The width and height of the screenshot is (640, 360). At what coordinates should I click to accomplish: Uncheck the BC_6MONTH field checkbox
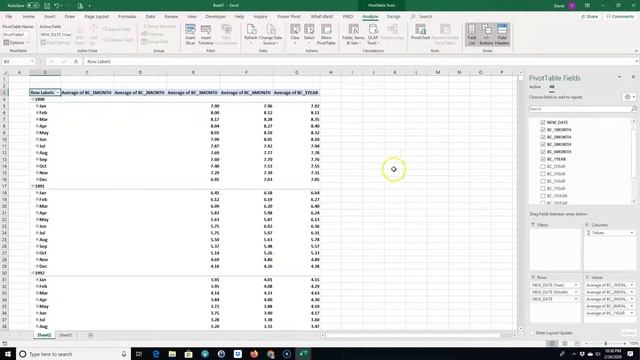[x=542, y=152]
